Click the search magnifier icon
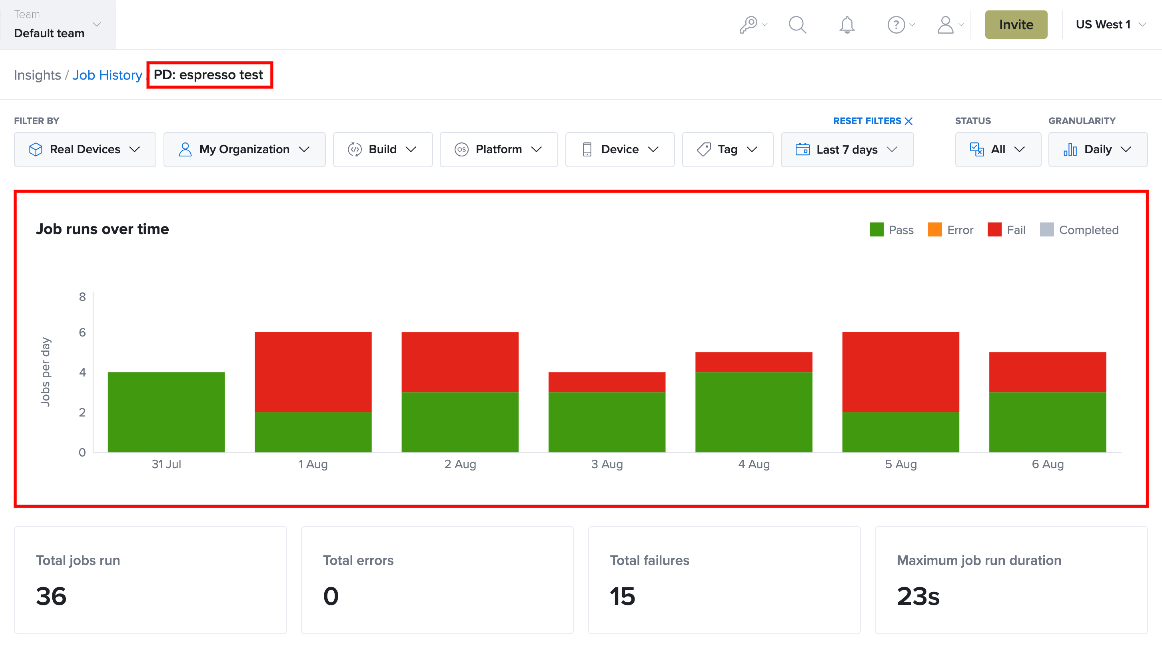The width and height of the screenshot is (1162, 655). tap(797, 24)
